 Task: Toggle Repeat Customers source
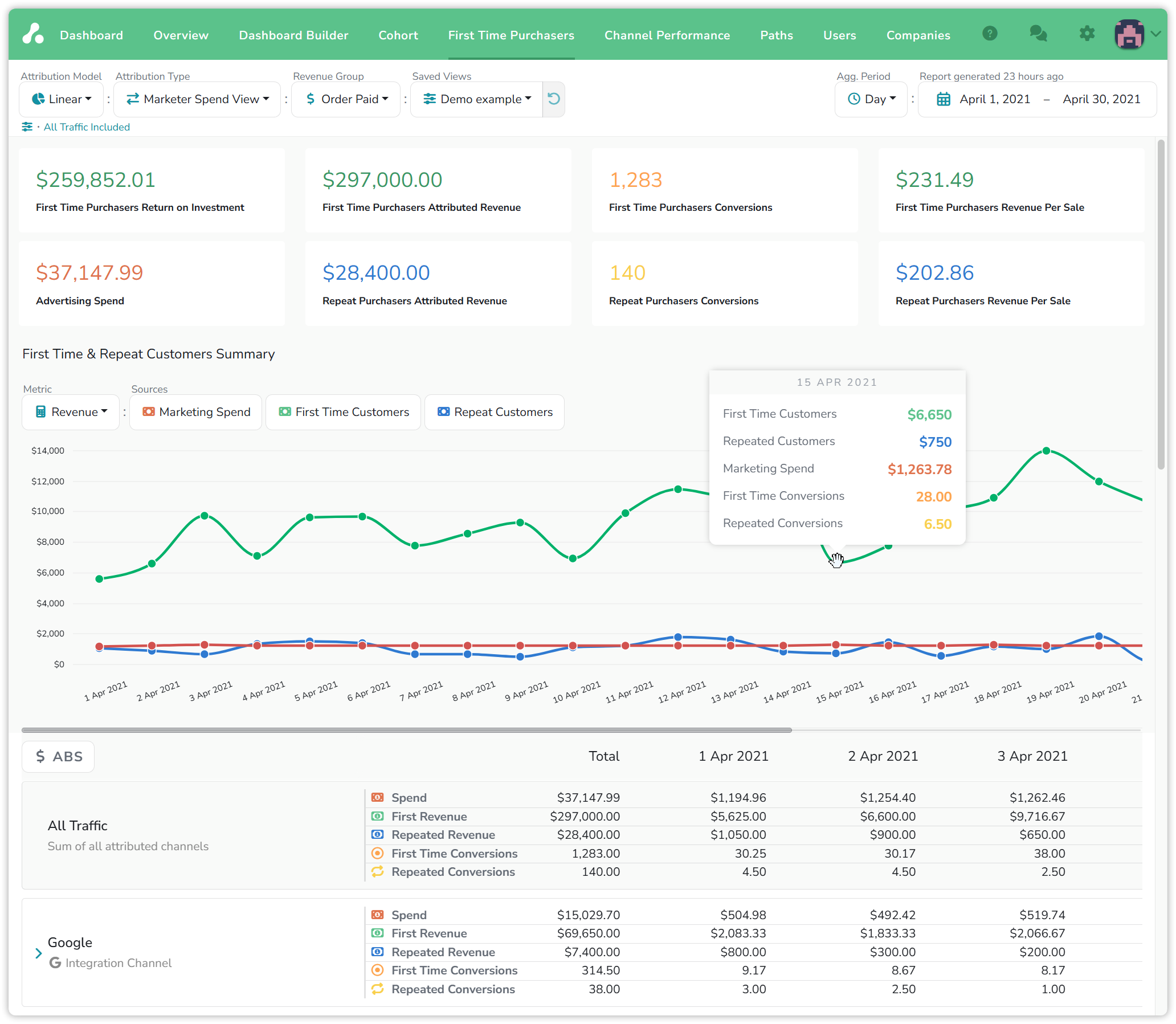tap(495, 412)
